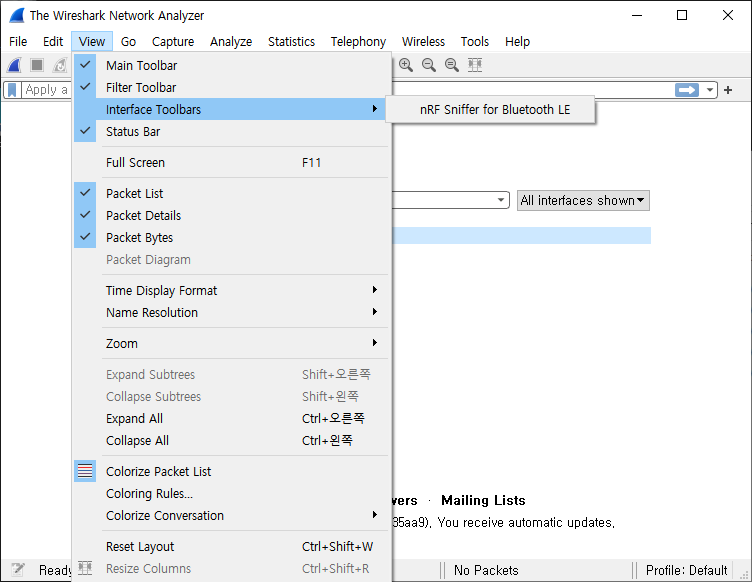Screen dimensions: 752x582
Task: Close the View menu
Action: (x=92, y=42)
